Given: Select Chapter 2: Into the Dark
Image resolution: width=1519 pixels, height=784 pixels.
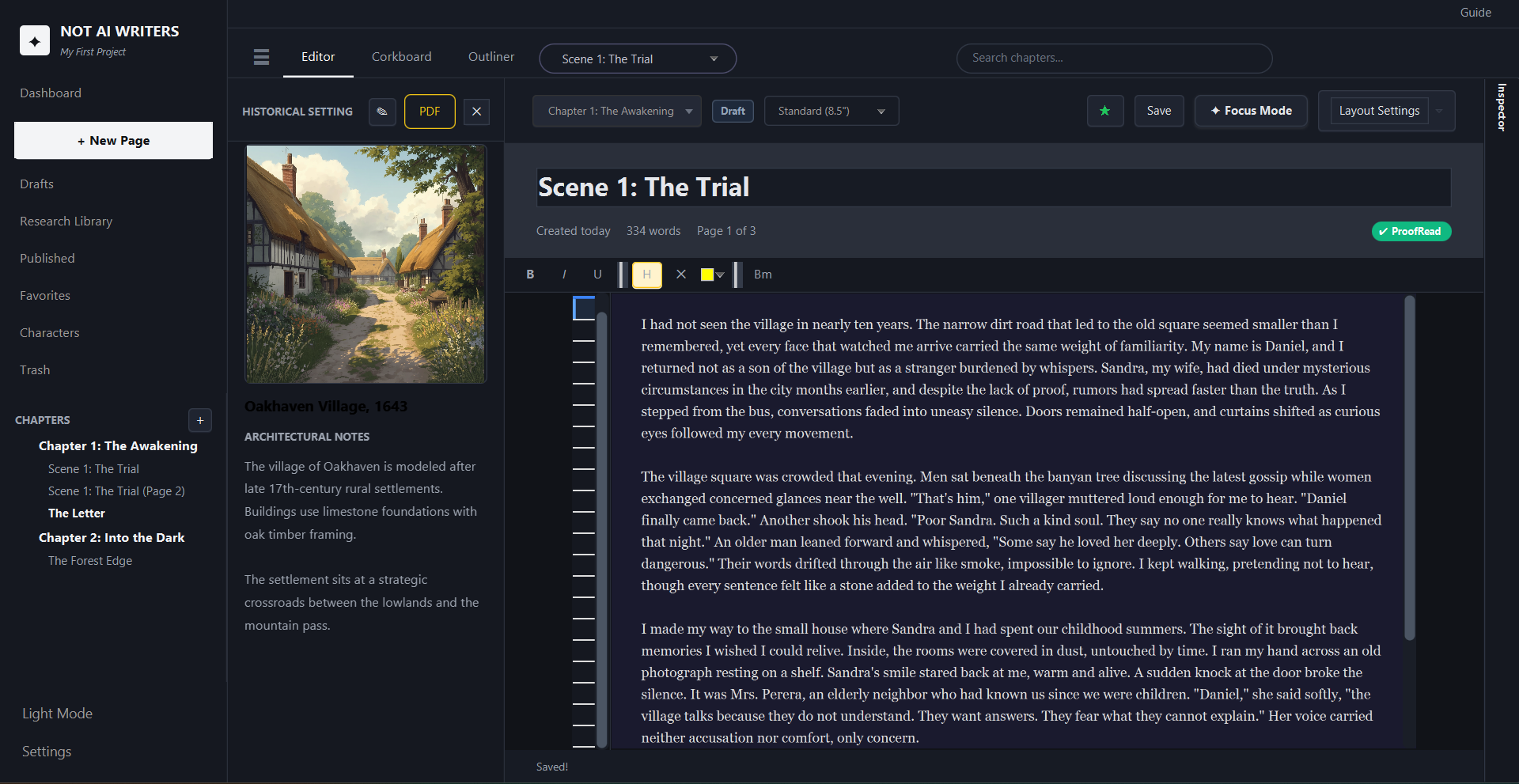Looking at the screenshot, I should pos(112,538).
